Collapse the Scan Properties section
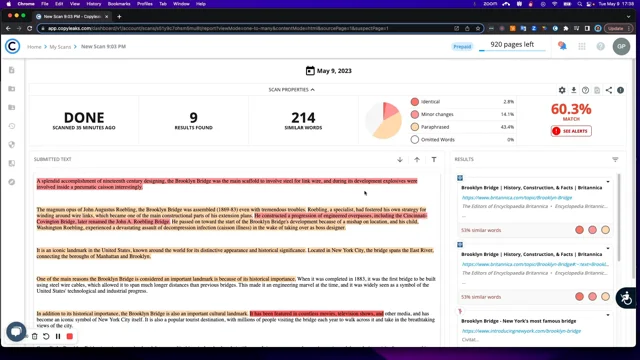 click(x=291, y=89)
